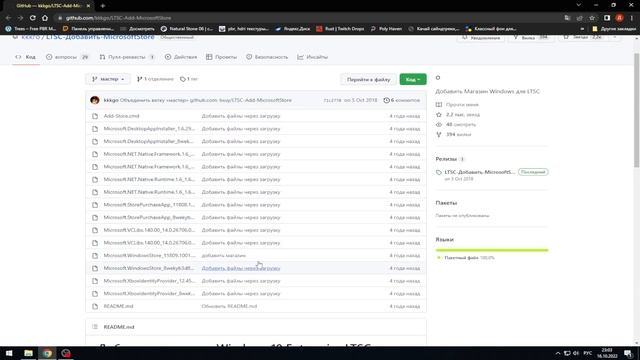Open the browser side panel icon

pos(607,18)
